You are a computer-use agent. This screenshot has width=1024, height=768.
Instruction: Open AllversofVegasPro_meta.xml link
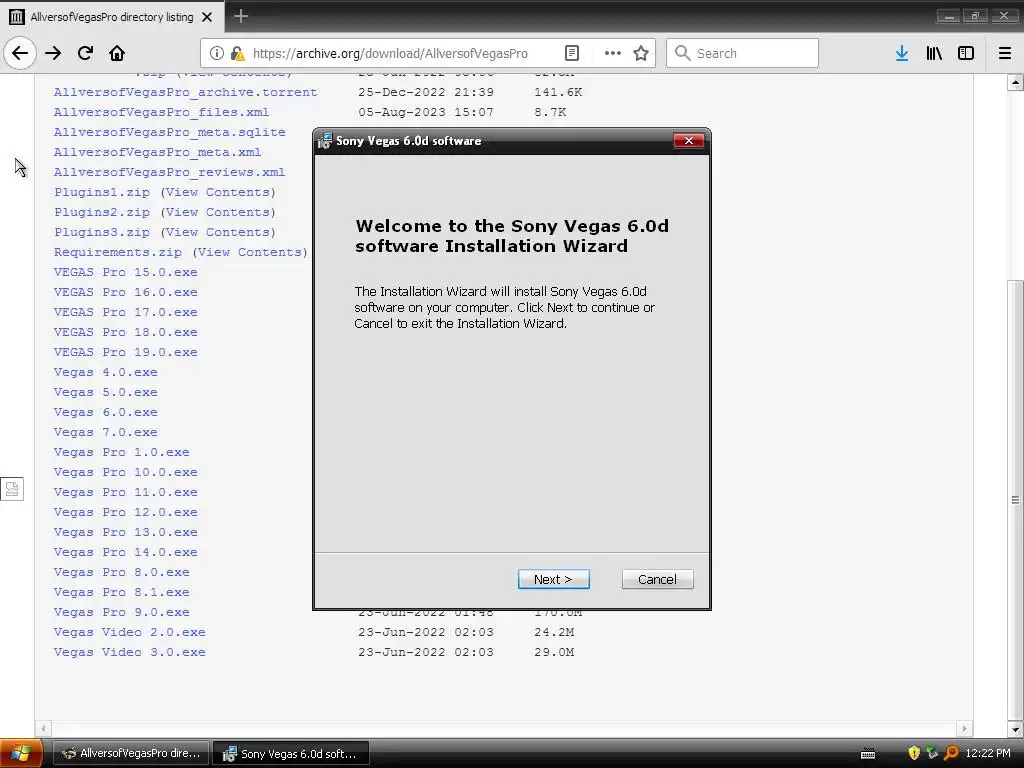pos(157,152)
